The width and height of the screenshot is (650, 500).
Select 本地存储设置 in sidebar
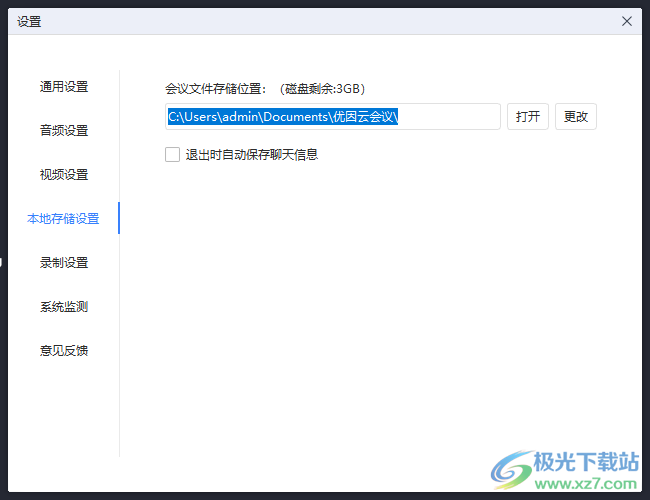tap(63, 218)
